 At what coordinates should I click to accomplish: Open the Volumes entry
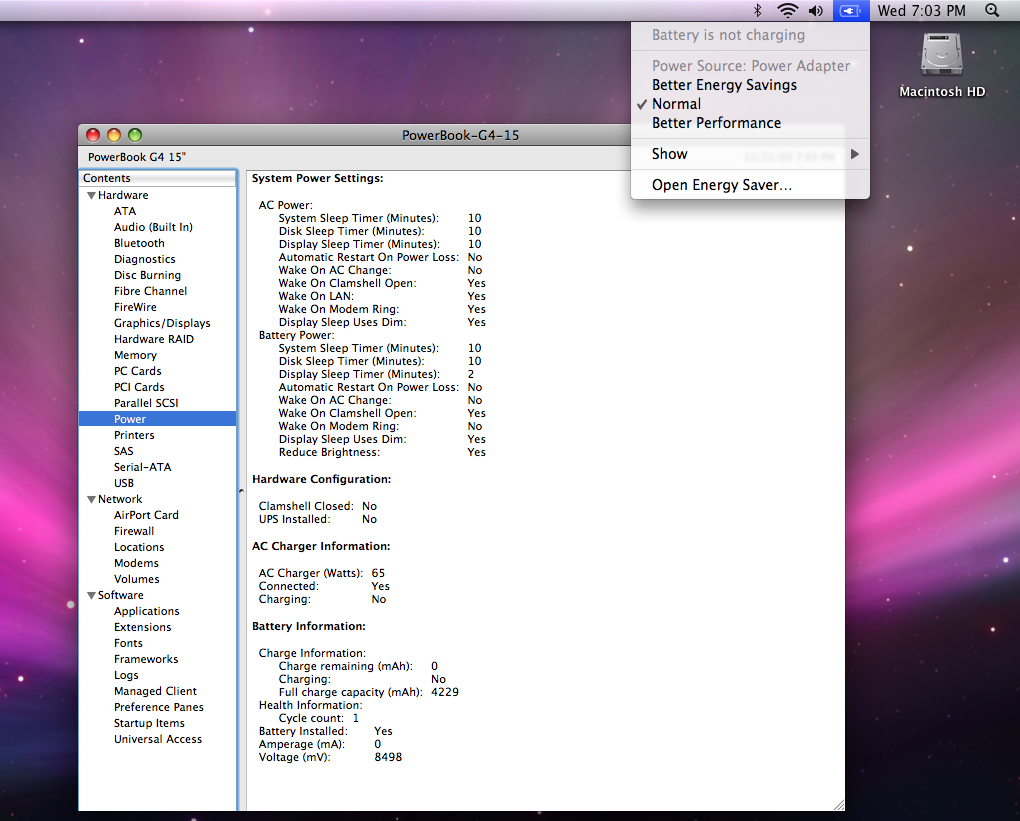click(x=157, y=579)
